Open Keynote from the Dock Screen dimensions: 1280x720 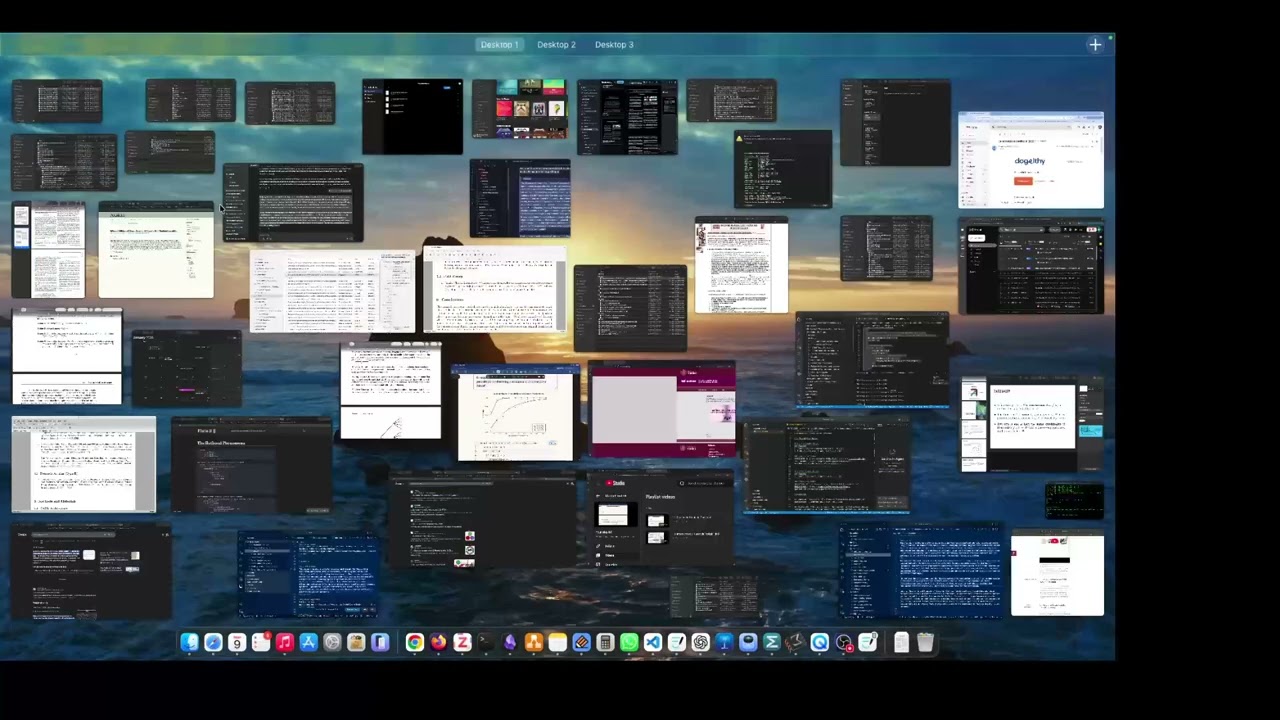click(x=724, y=643)
